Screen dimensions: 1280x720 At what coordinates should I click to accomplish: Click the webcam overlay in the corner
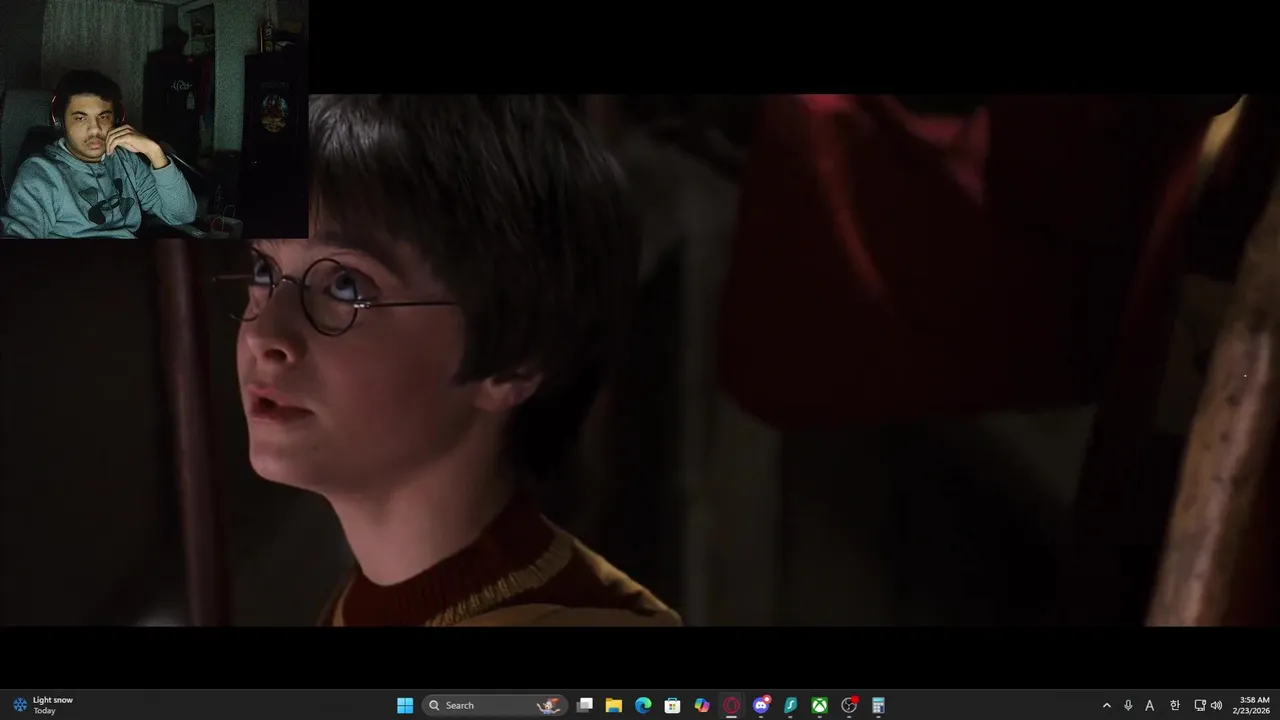[154, 119]
